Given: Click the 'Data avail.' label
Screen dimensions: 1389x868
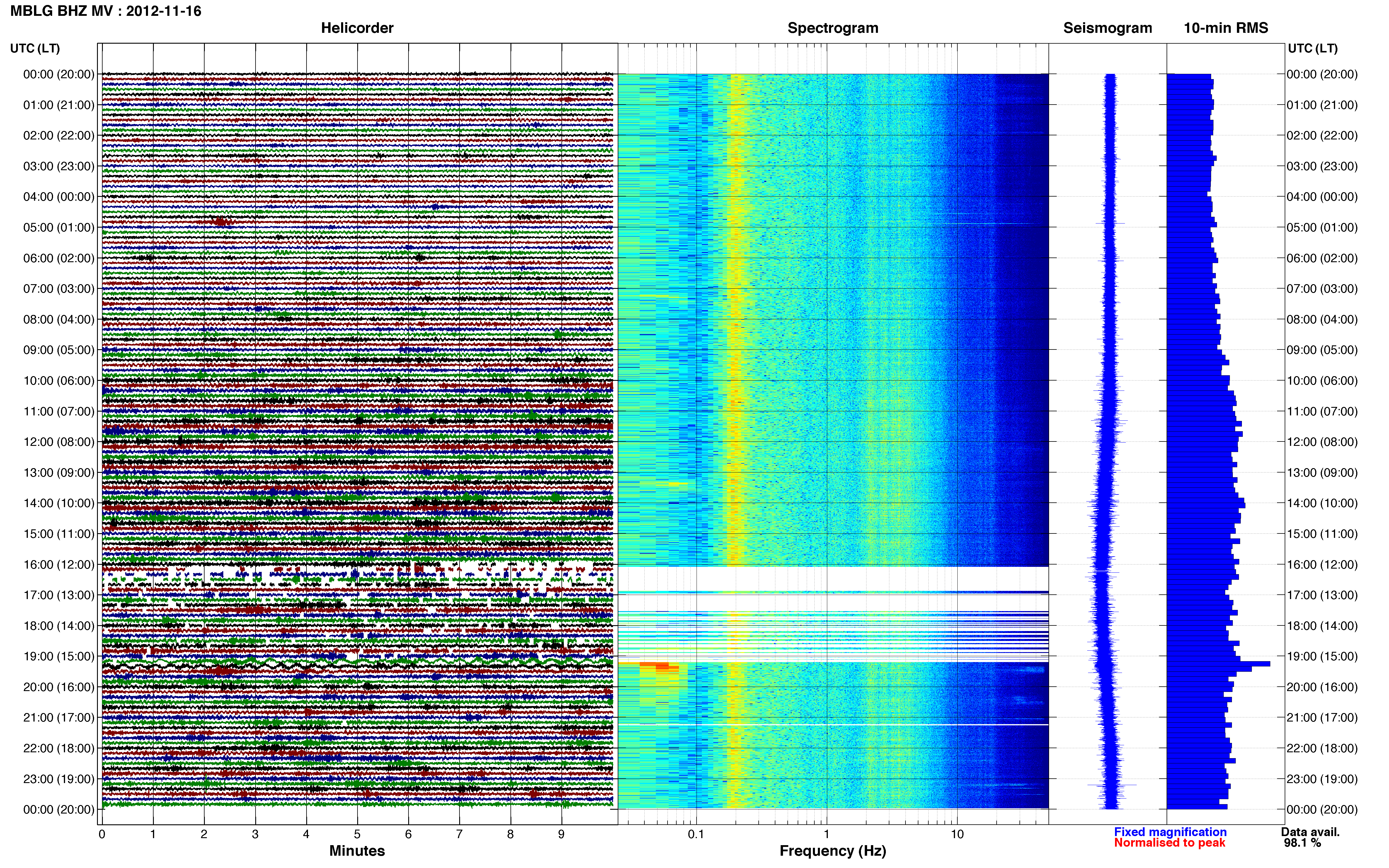Looking at the screenshot, I should tap(1310, 832).
